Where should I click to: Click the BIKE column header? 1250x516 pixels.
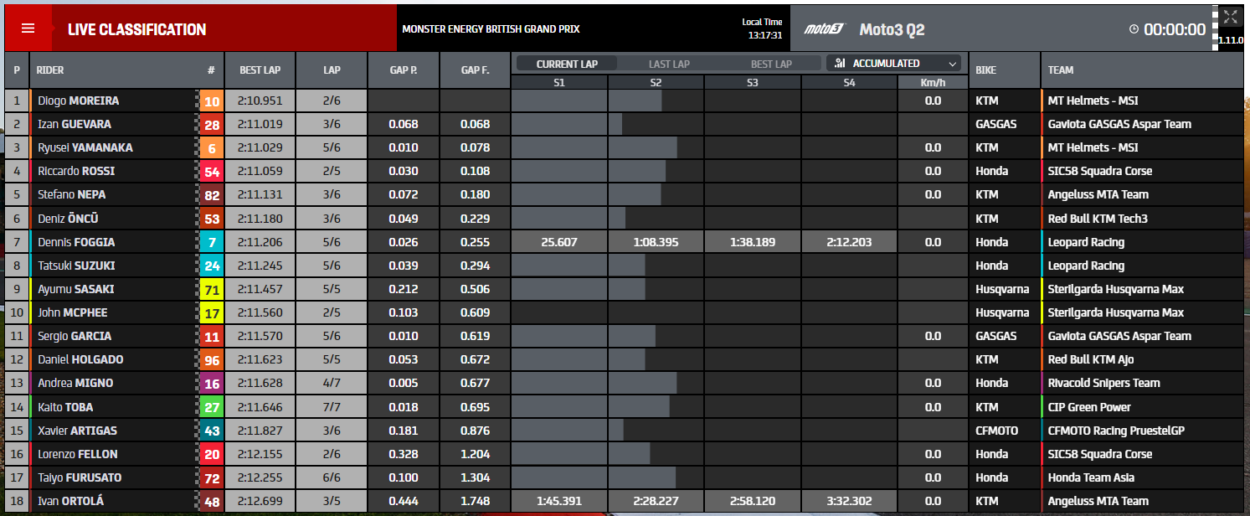986,71
